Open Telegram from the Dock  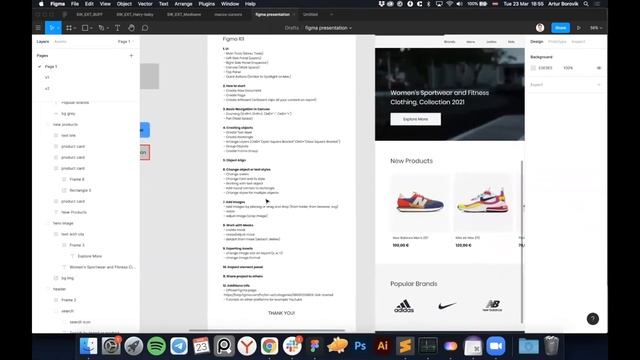[x=179, y=346]
